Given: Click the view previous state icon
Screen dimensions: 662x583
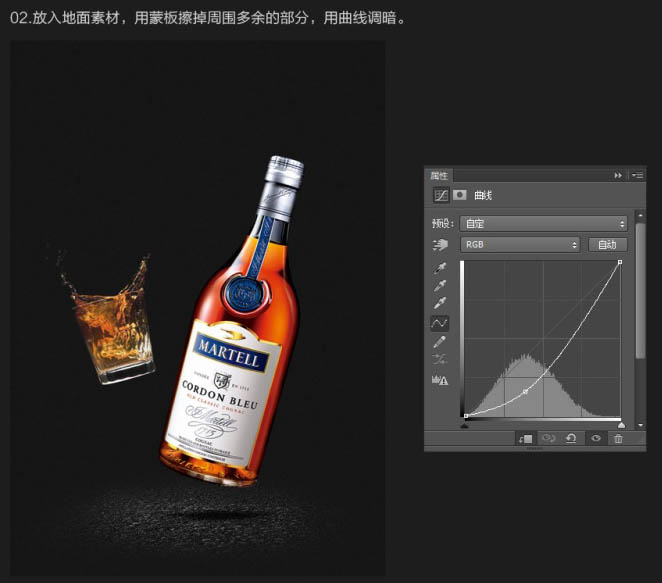Looking at the screenshot, I should [548, 439].
